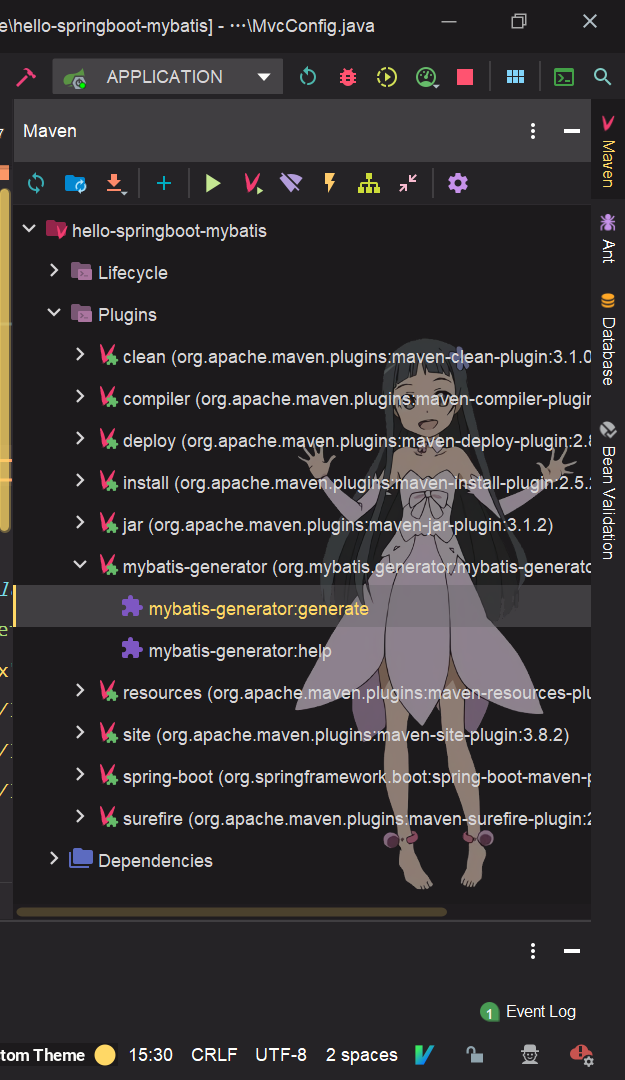Viewport: 625px width, 1080px height.
Task: Toggle Skip Tests mode lightning icon
Action: point(330,183)
